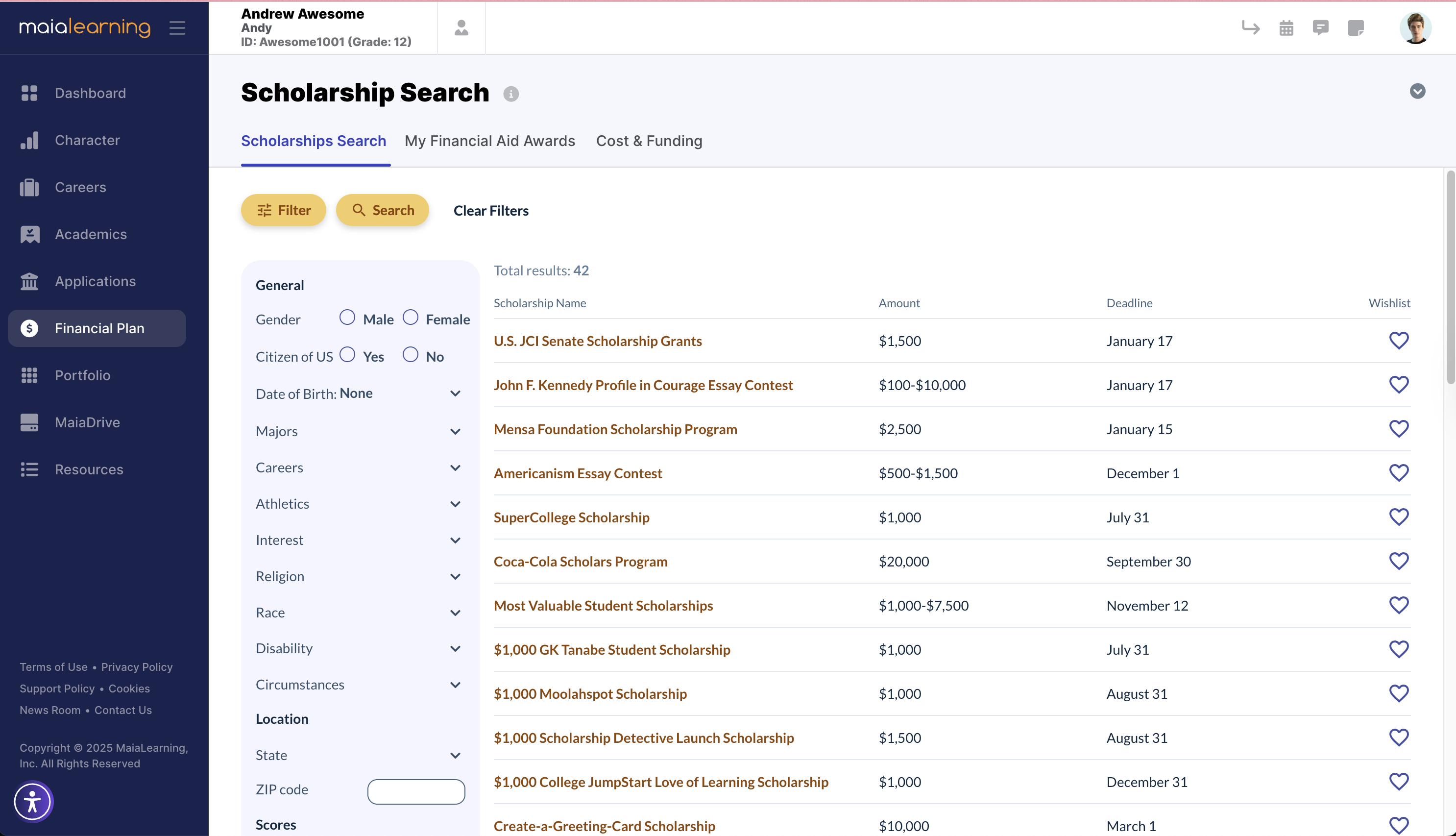Open the calendar icon in header
The width and height of the screenshot is (1456, 836).
point(1286,27)
